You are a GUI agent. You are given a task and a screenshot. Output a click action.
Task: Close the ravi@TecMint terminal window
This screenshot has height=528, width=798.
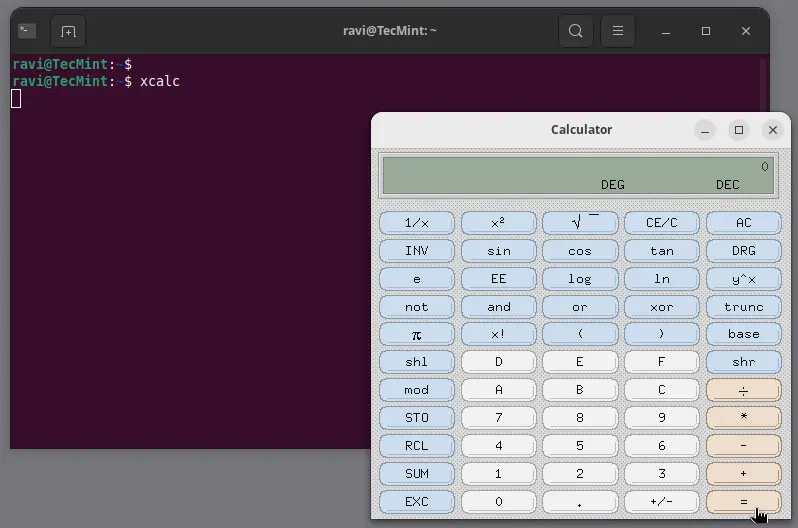pos(746,31)
